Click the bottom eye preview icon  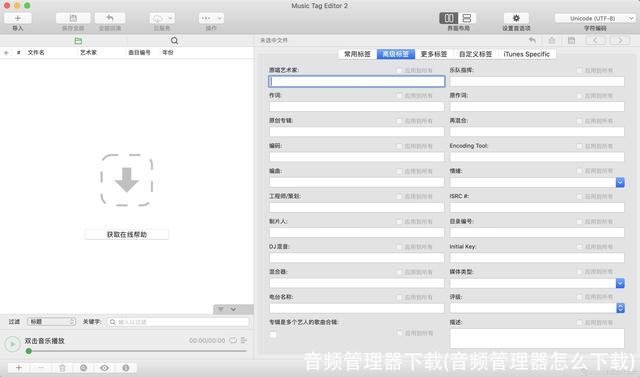click(104, 368)
